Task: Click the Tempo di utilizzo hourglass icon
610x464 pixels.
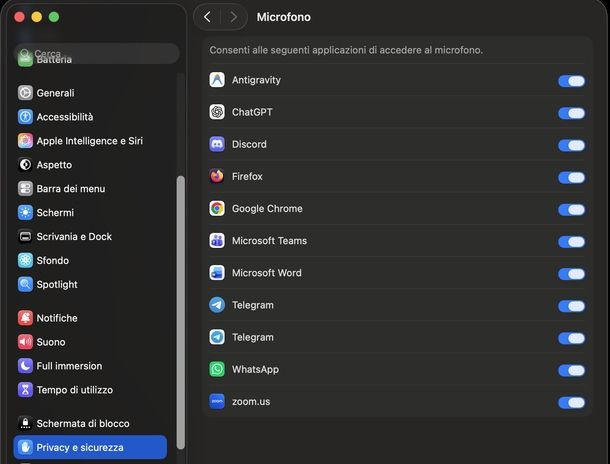Action: tap(25, 390)
